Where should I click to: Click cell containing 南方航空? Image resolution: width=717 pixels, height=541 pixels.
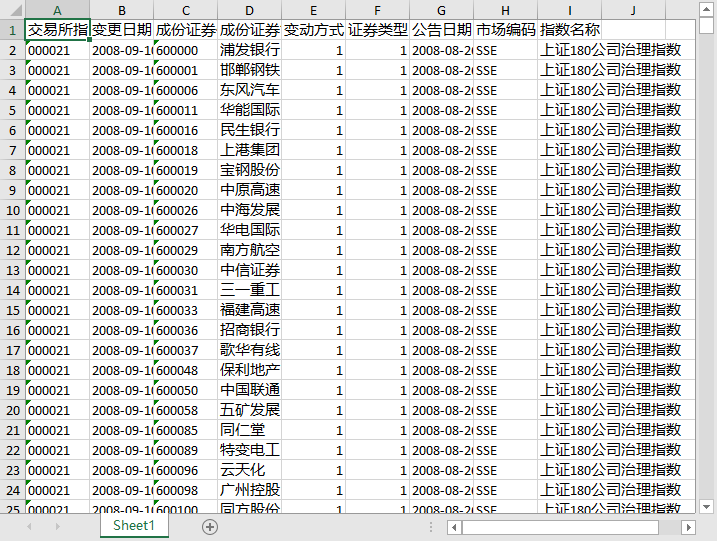[x=250, y=250]
